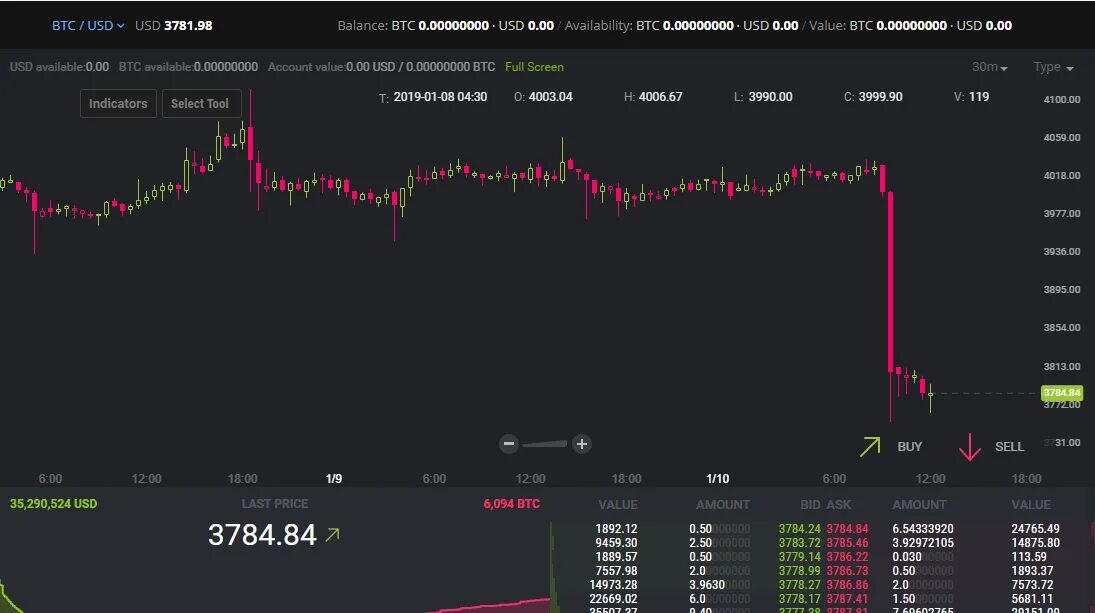The image size is (1095, 613).
Task: Click ask amount 6.54333920
Action: click(x=923, y=529)
